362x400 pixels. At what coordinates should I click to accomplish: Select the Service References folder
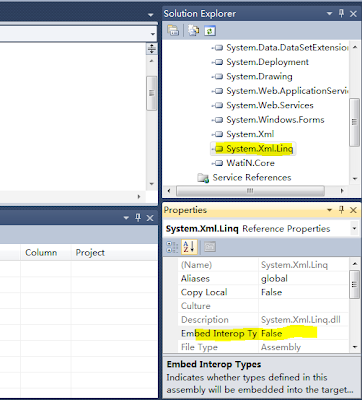pyautogui.click(x=244, y=178)
